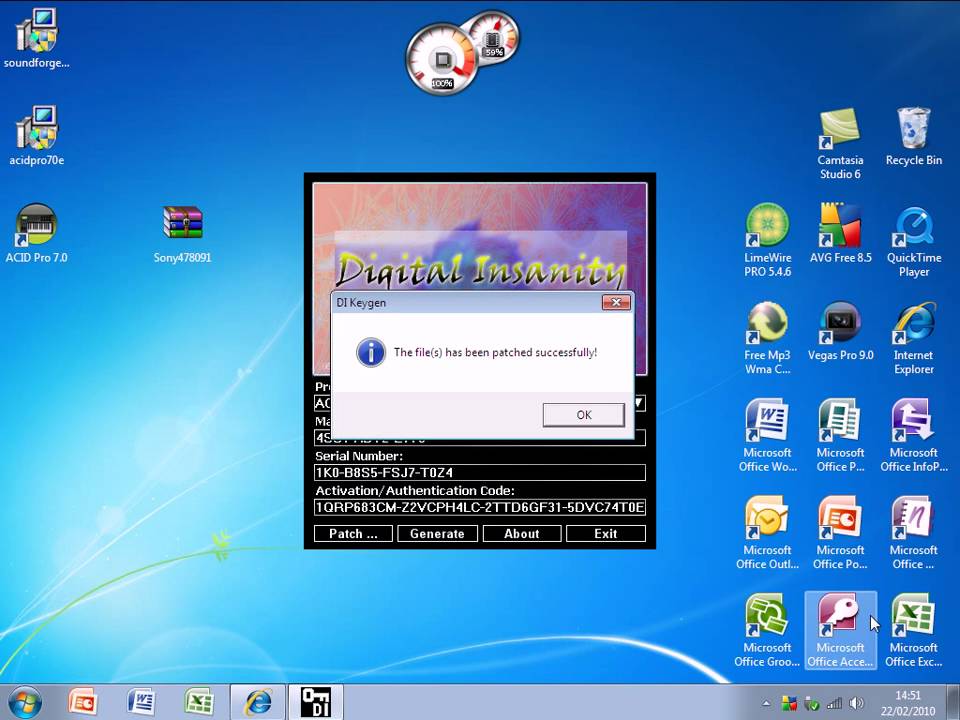Select the Free Mp3 Wma Converter shortcut

point(767,338)
